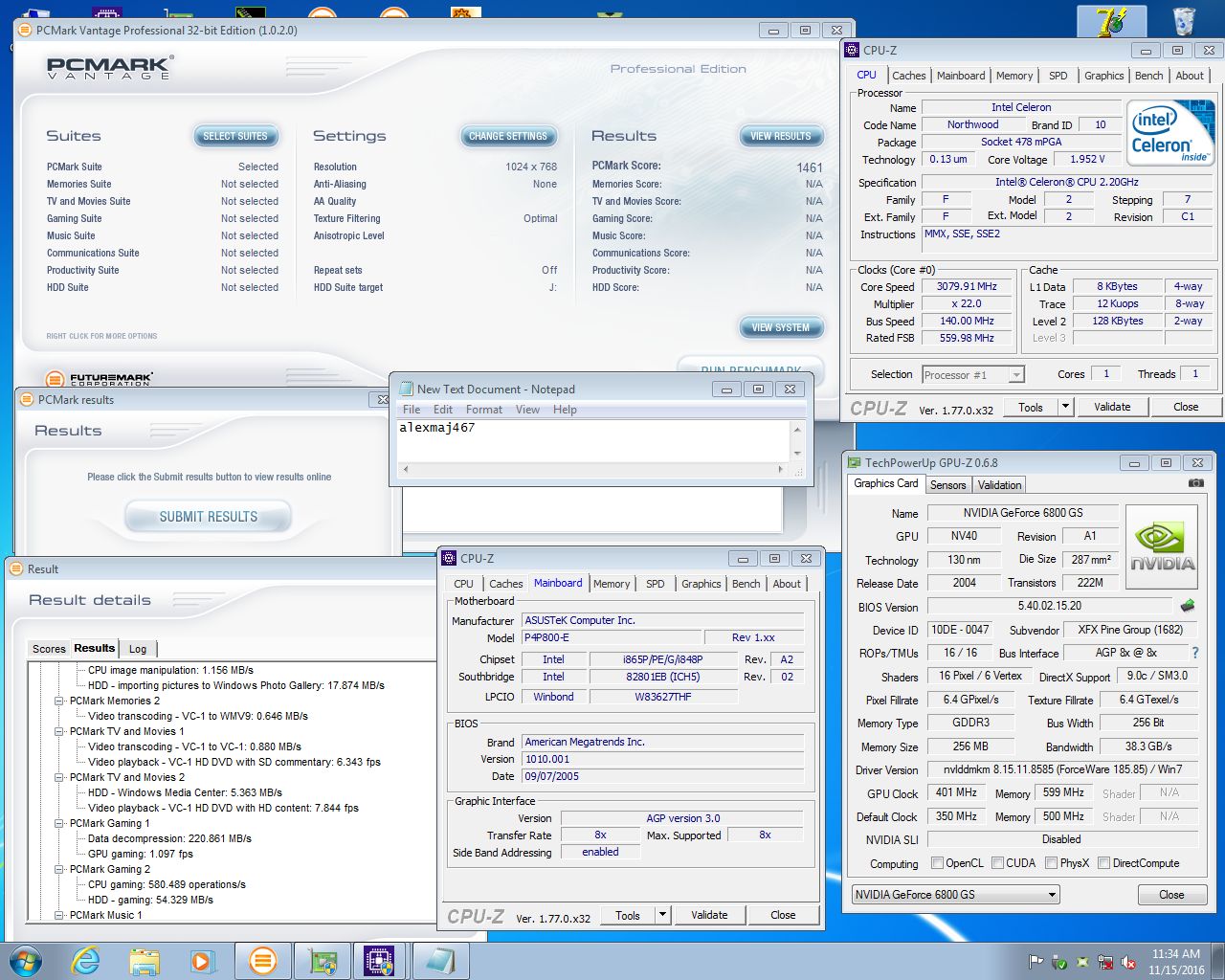Click GPU gaming 1.097 fps result row

point(141,854)
